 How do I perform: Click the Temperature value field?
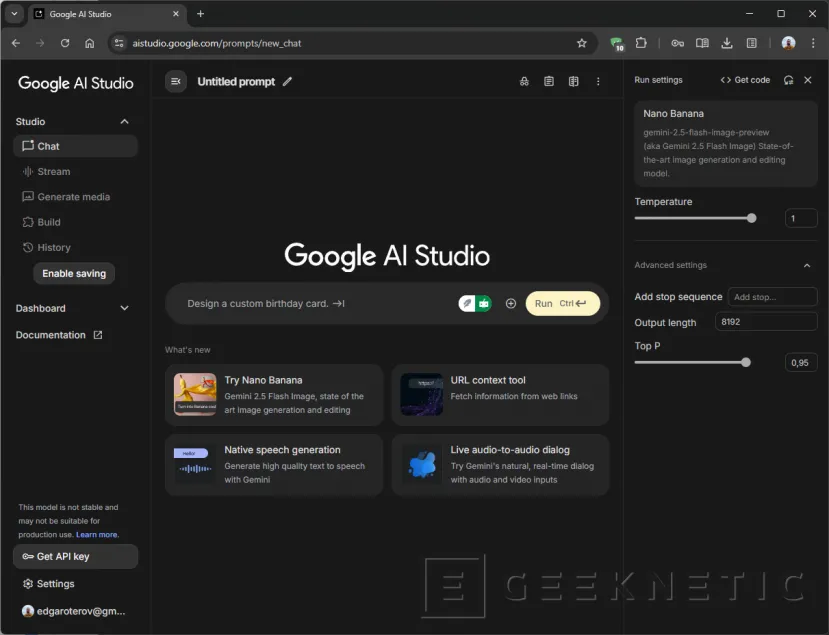click(x=800, y=218)
